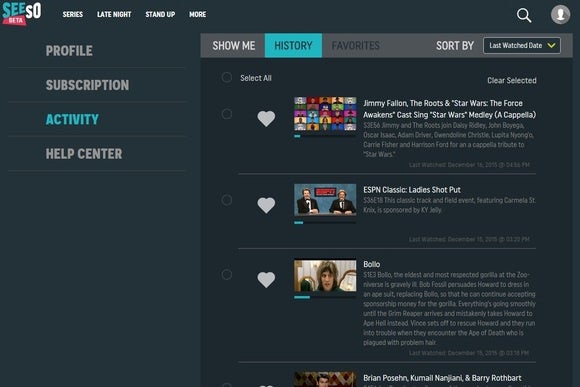
Task: Click the Select All label
Action: [256, 78]
